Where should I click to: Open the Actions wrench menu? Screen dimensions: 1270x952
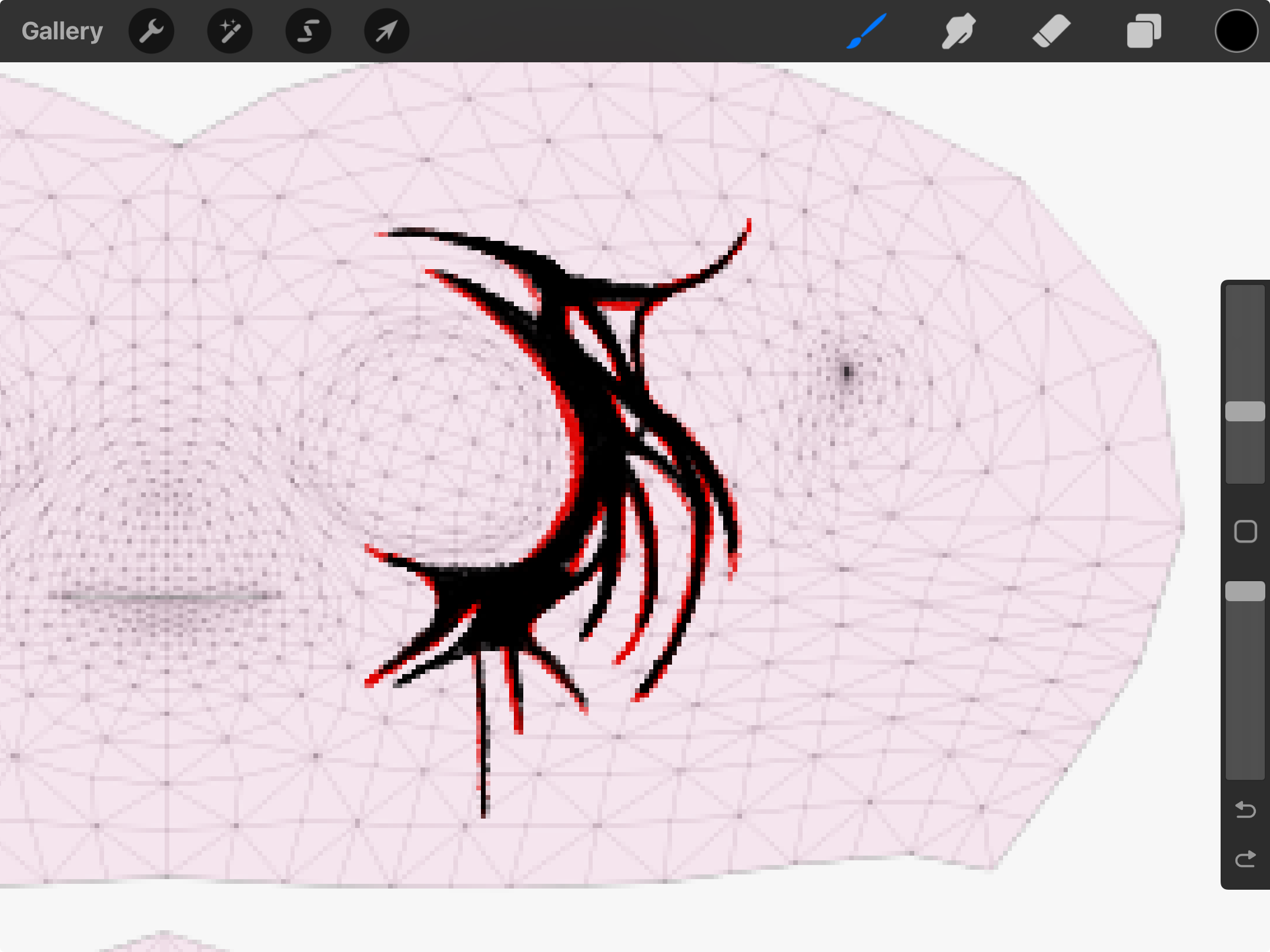(x=152, y=31)
